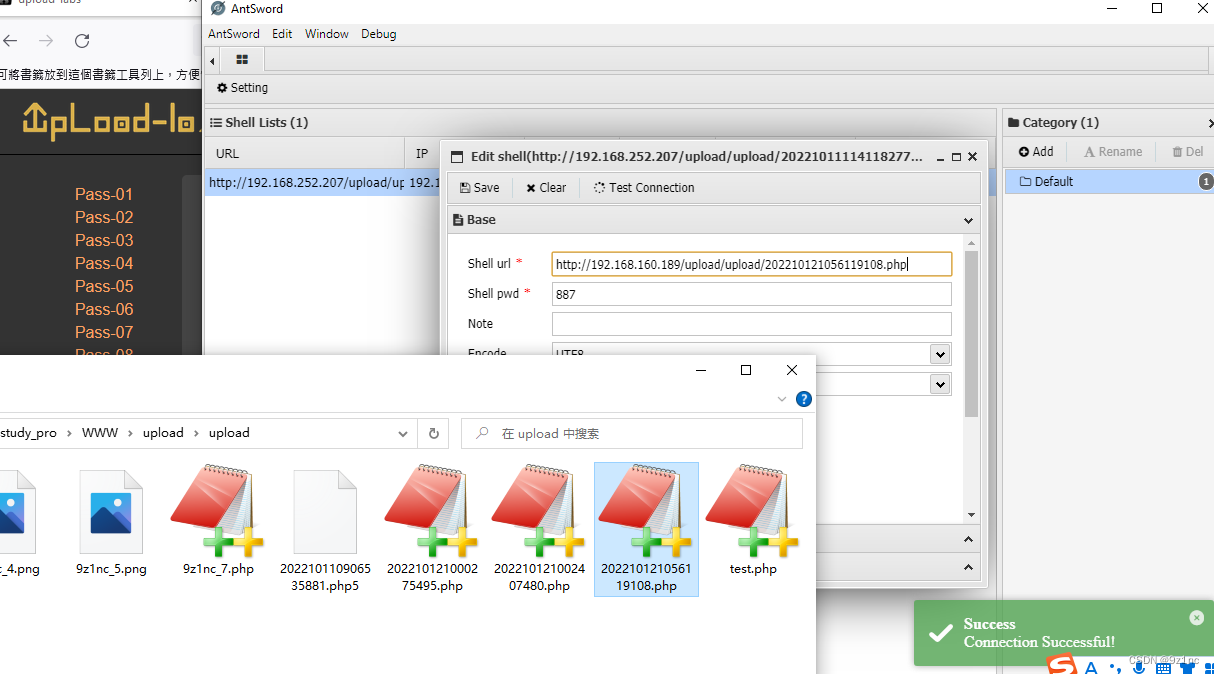Open the Setting tab in AntSword
This screenshot has height=674, width=1214.
click(242, 88)
